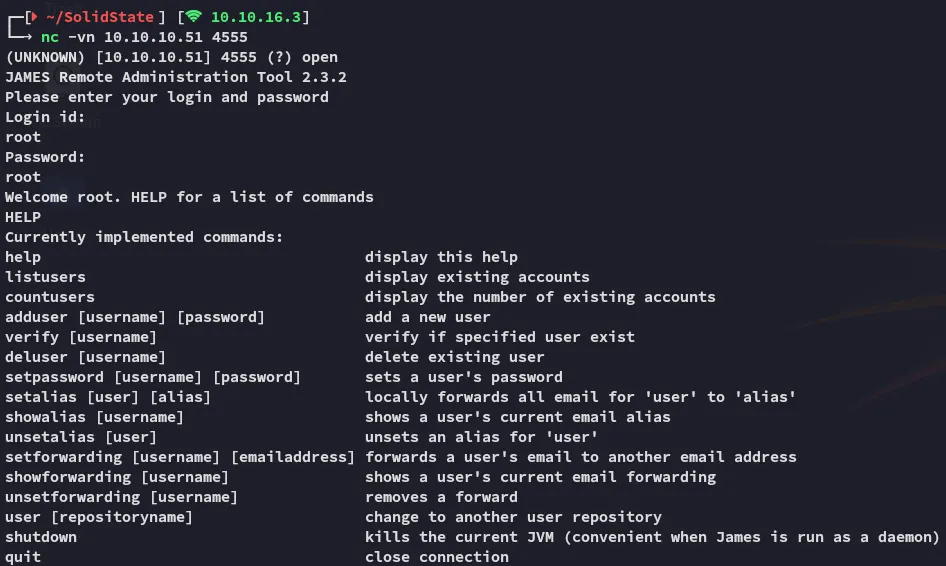Click the deluser [username] command
Viewport: 946px width, 566px height.
[86, 357]
